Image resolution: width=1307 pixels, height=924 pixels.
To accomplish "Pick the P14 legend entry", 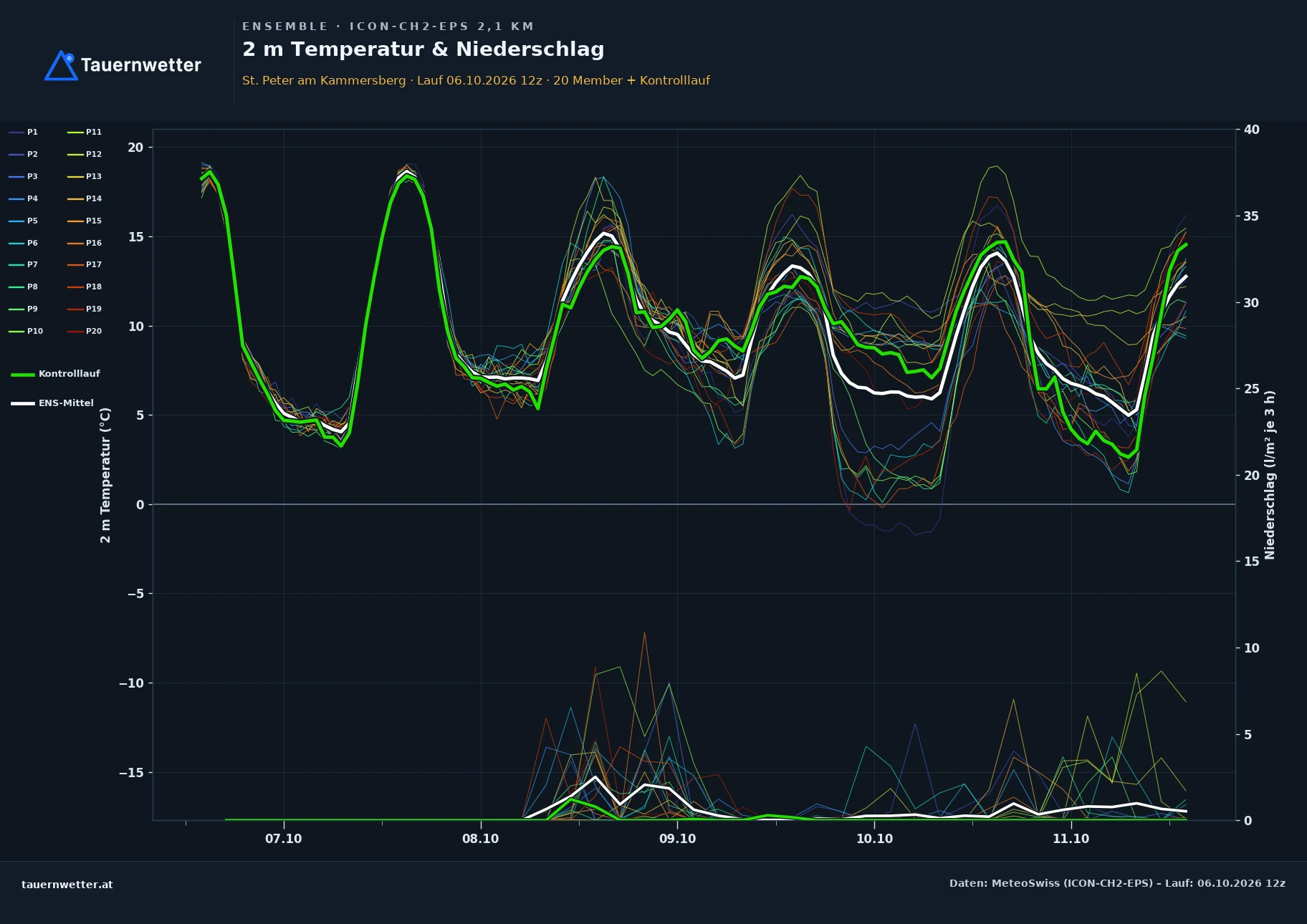I will 85,198.
